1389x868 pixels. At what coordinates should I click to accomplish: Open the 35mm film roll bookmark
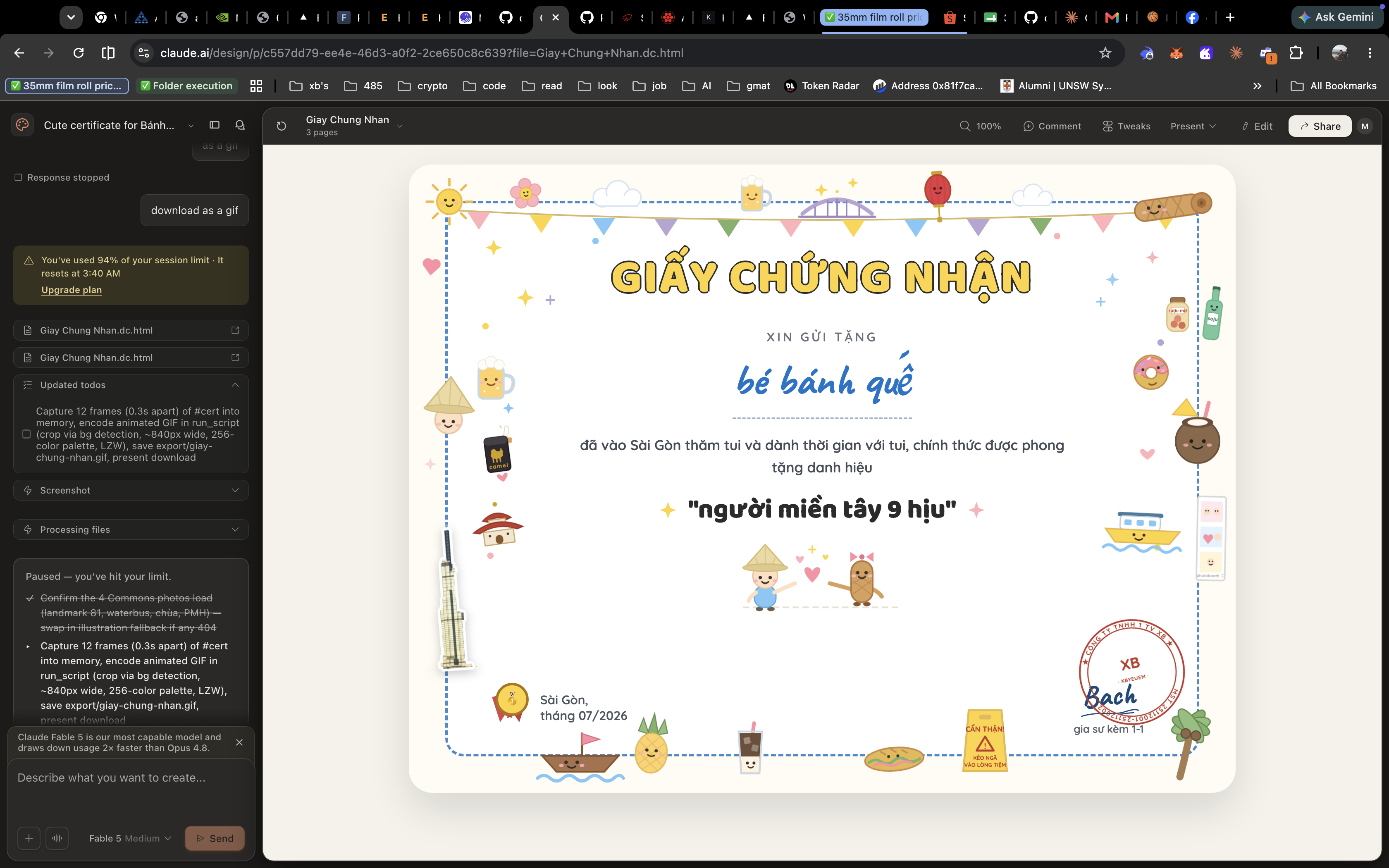pyautogui.click(x=67, y=86)
